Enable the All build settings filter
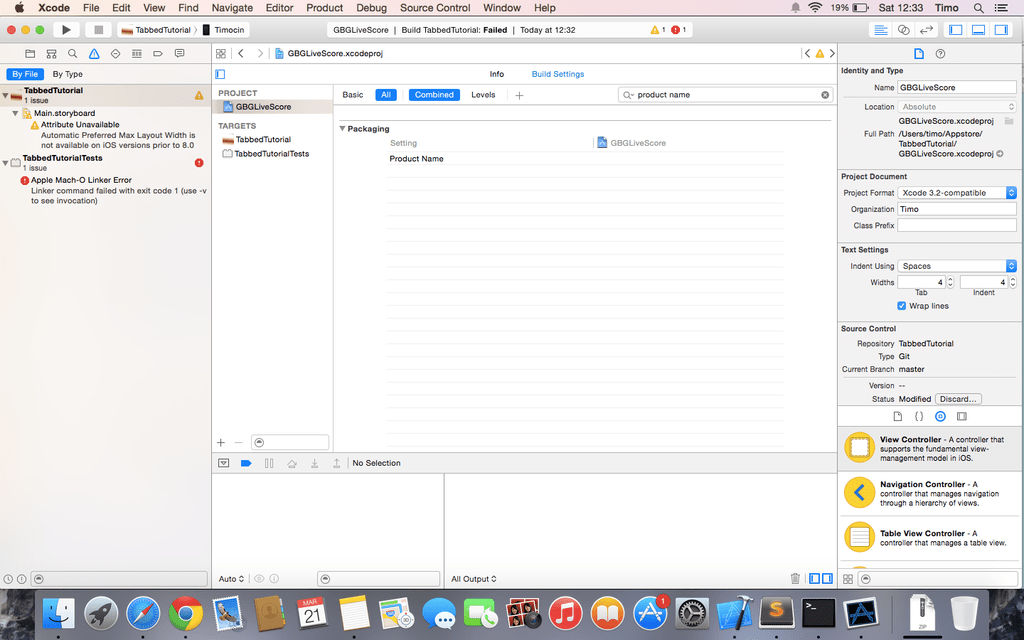1024x640 pixels. point(386,95)
